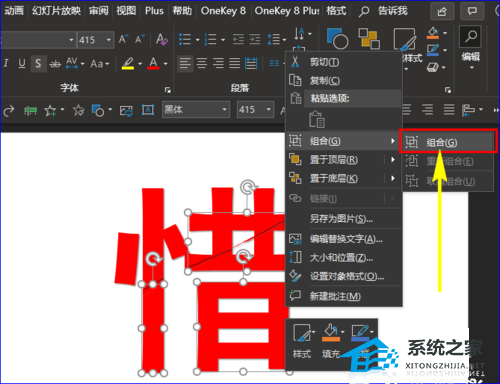Screen dimensions: 500x384
Task: Open the Aa change case dropdown
Action: (x=99, y=63)
